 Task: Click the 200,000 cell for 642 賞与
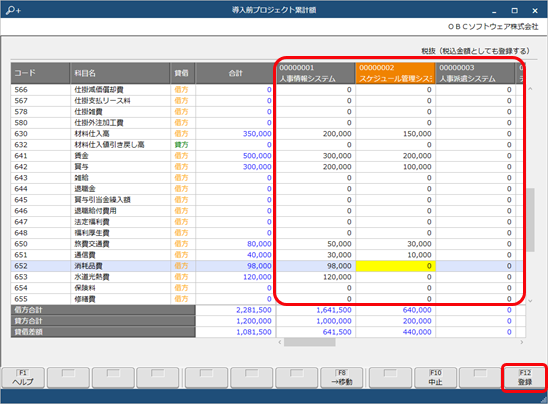(316, 167)
